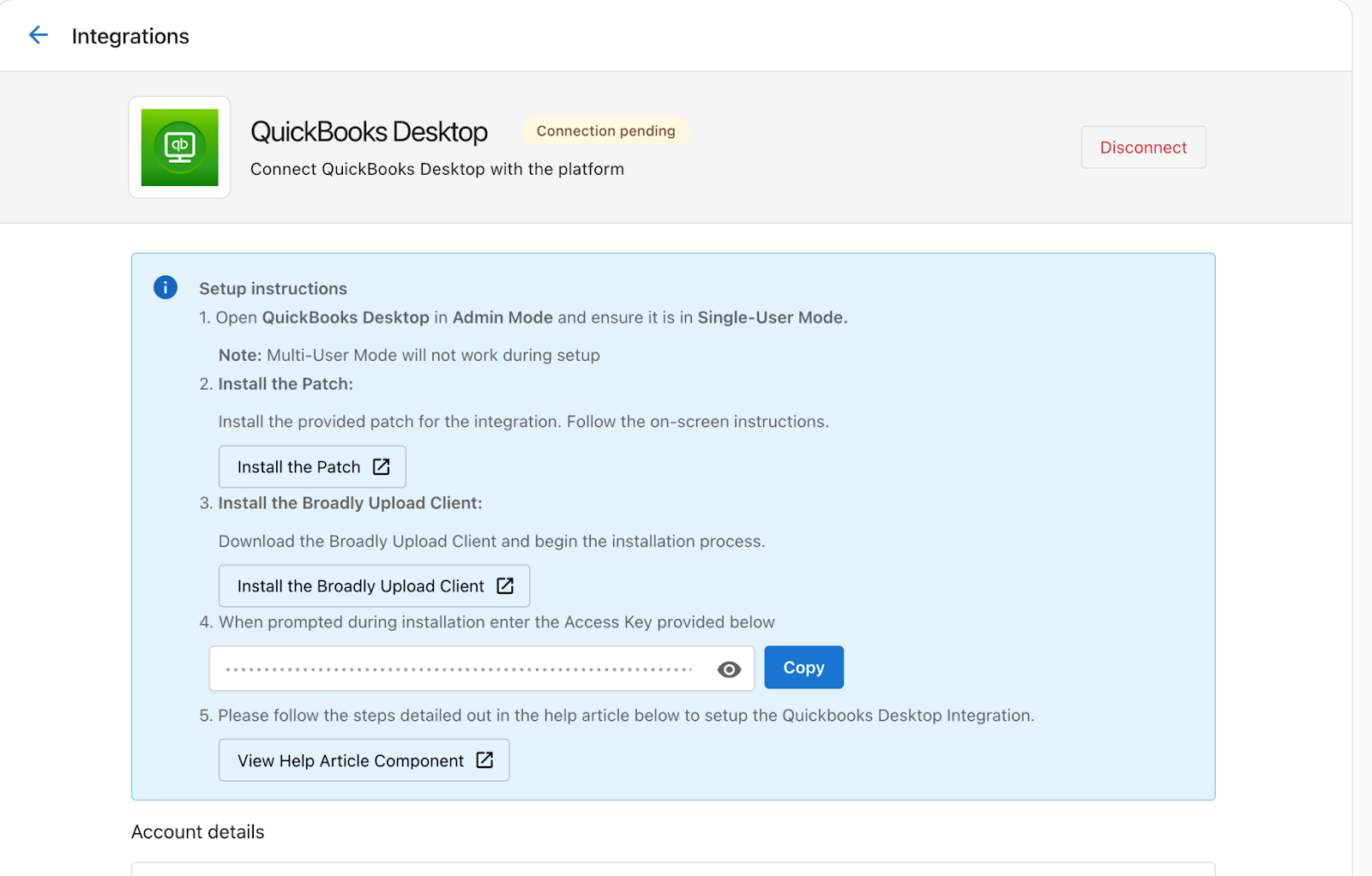Reveal the Access Key with the eye icon

(x=729, y=669)
